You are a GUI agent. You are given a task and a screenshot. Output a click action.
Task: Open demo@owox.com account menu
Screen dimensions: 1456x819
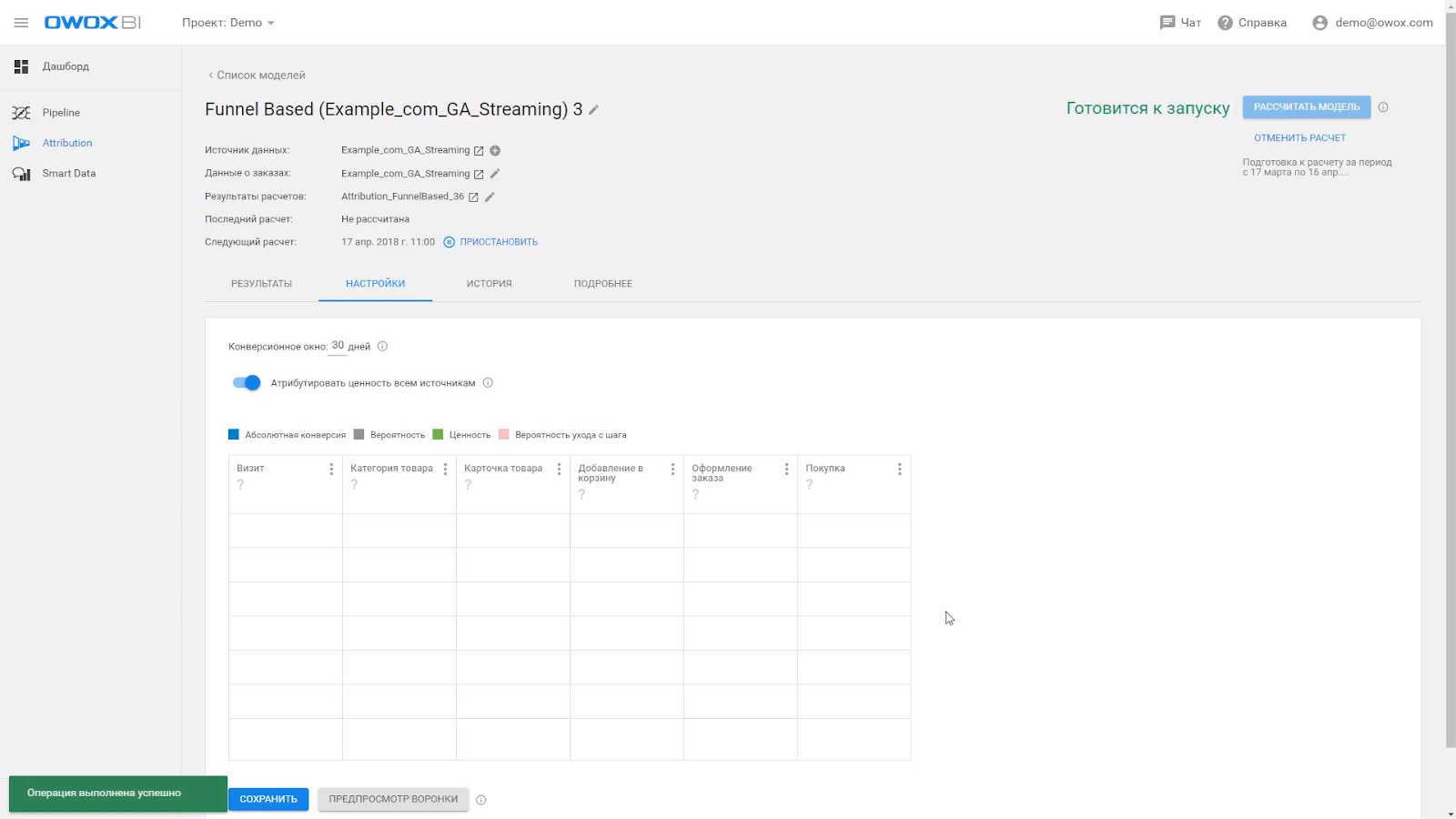pos(1372,23)
